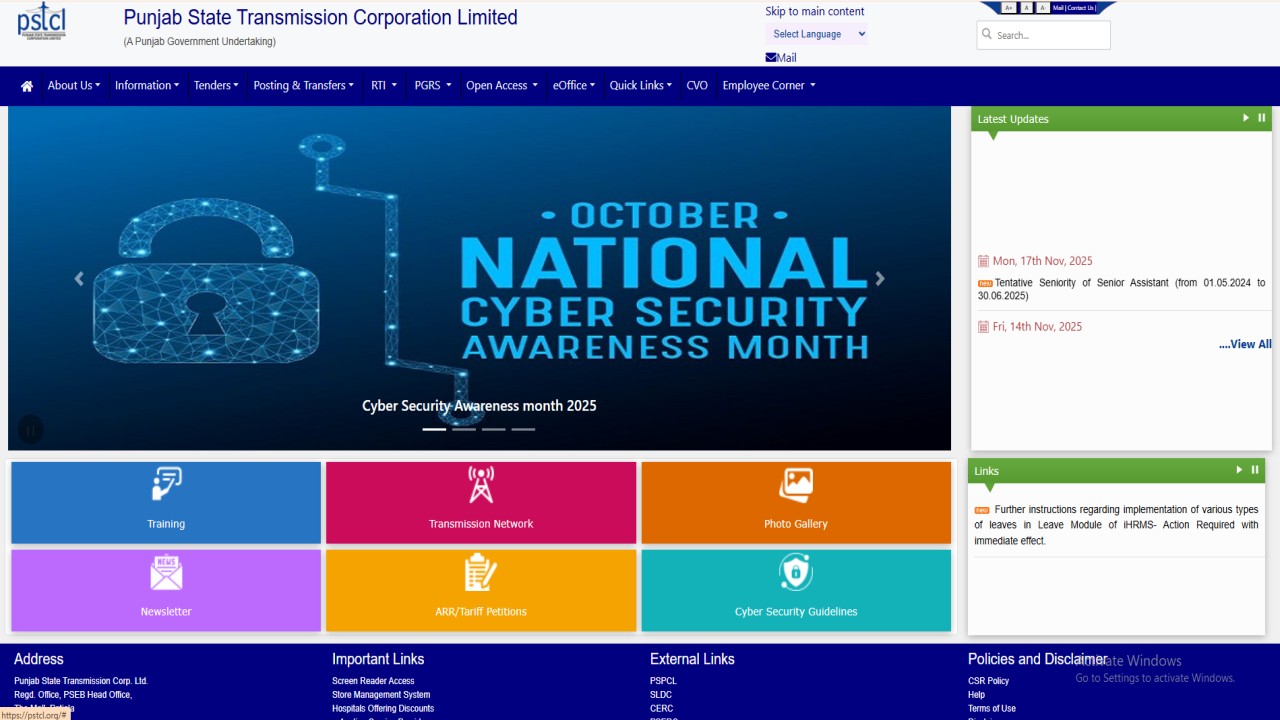Click the Search input field
The height and width of the screenshot is (720, 1280).
1050,35
